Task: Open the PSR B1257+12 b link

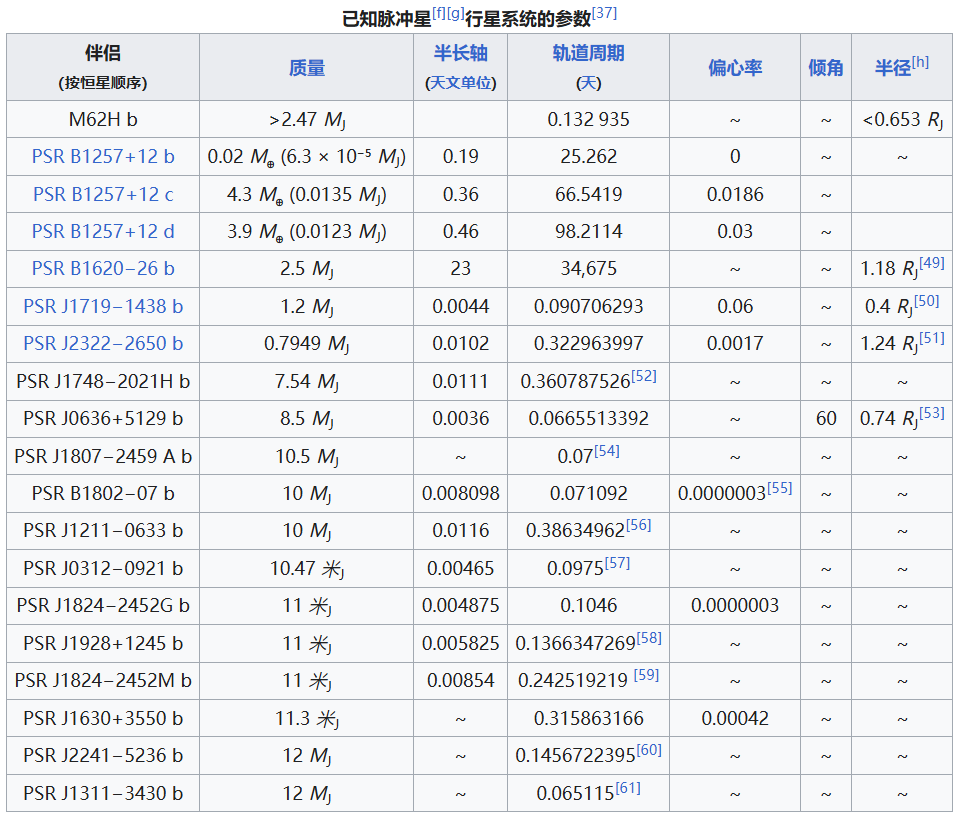Action: coord(103,156)
